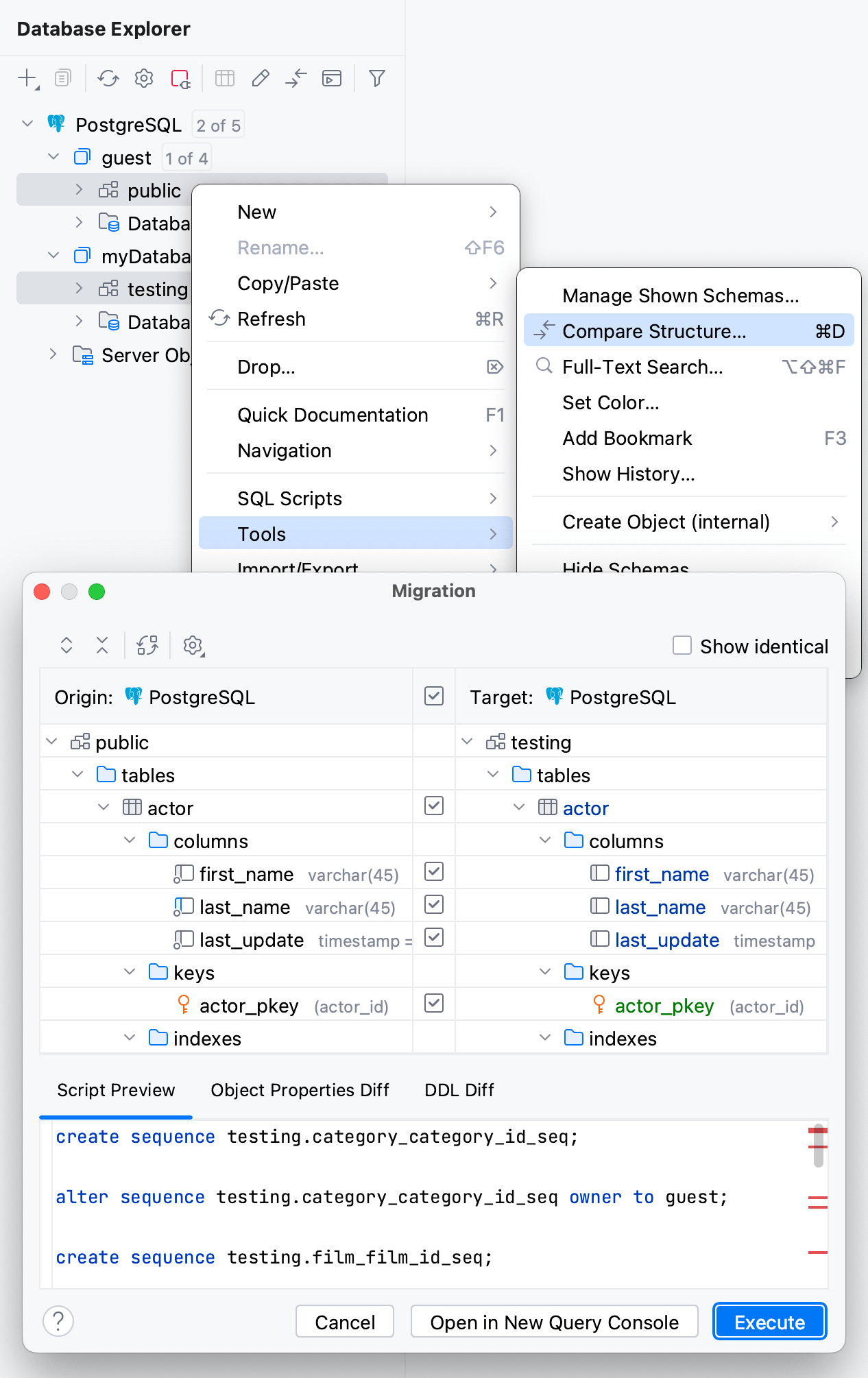Click the add new data source plus icon

coord(27,78)
